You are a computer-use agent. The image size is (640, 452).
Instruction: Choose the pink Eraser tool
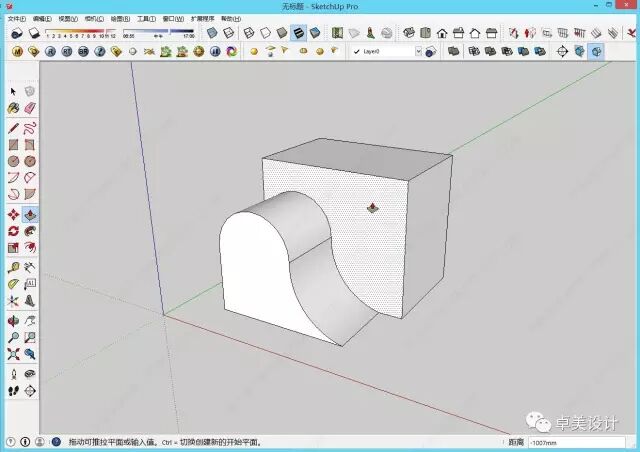coord(30,108)
